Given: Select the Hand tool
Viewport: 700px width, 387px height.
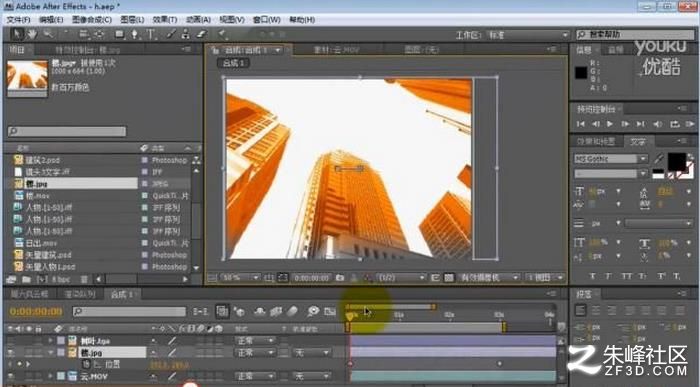Looking at the screenshot, I should [x=32, y=34].
